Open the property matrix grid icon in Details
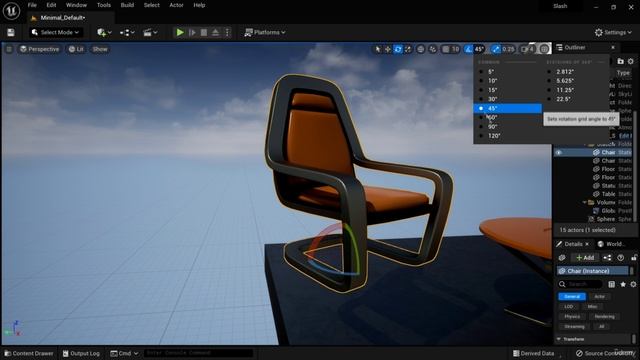Image resolution: width=640 pixels, height=360 pixels. click(611, 284)
